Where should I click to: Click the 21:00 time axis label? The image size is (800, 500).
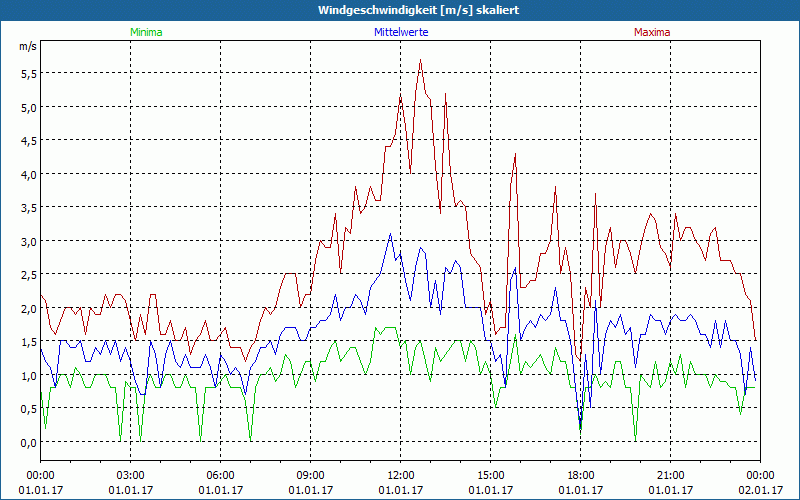[x=670, y=476]
